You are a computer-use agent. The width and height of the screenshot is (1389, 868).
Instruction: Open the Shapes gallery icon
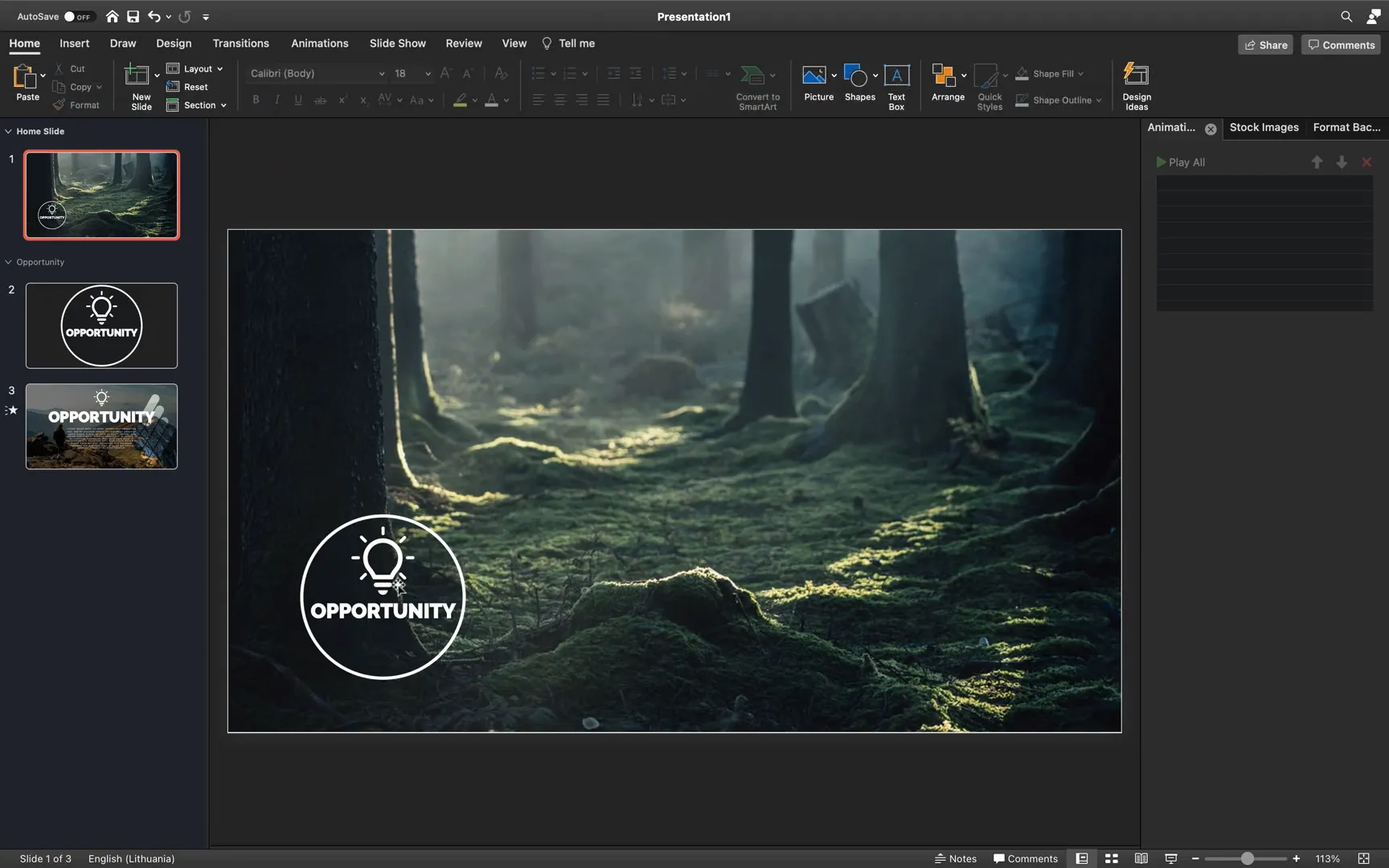[x=856, y=76]
